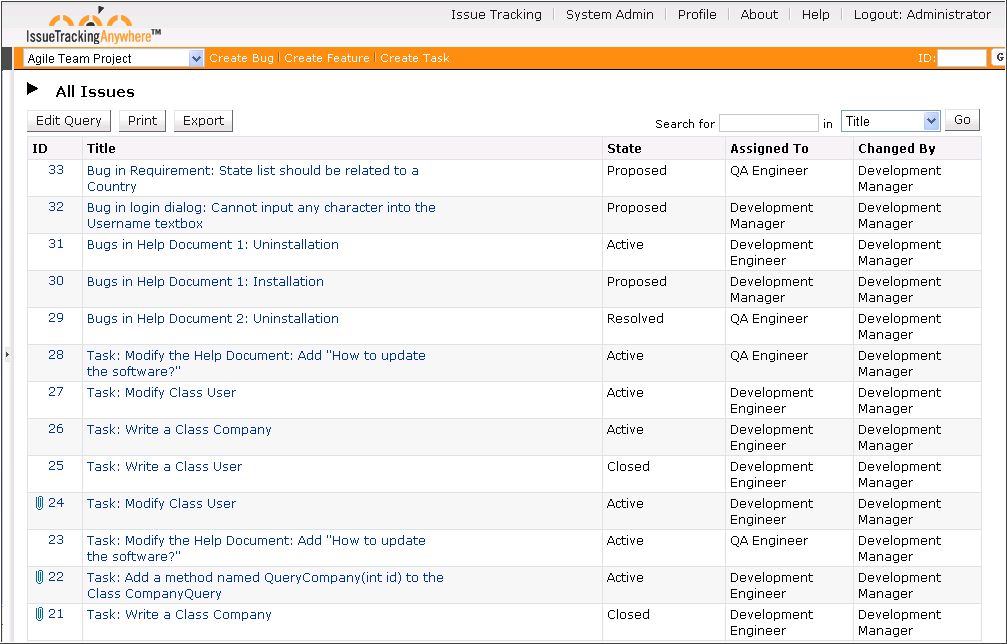The height and width of the screenshot is (644, 1007).
Task: Click the Go button beside search
Action: 962,120
